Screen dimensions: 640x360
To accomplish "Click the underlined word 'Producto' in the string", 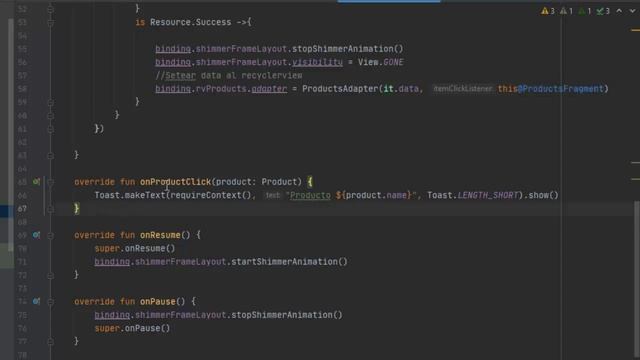I will [310, 195].
